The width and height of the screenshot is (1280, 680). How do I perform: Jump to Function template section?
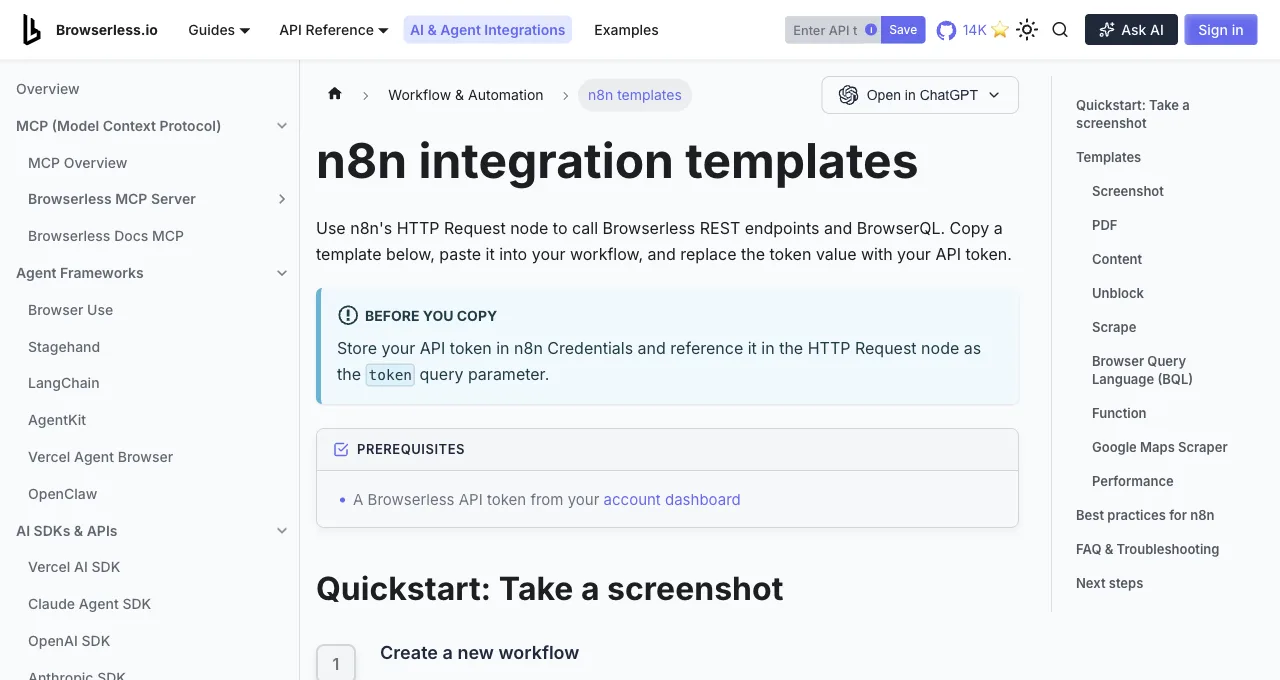1119,413
